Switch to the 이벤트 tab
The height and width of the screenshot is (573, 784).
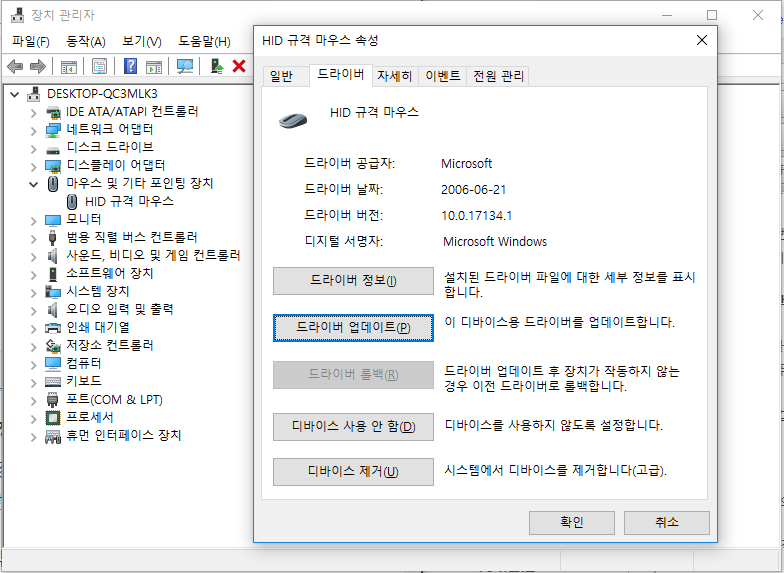coord(442,76)
